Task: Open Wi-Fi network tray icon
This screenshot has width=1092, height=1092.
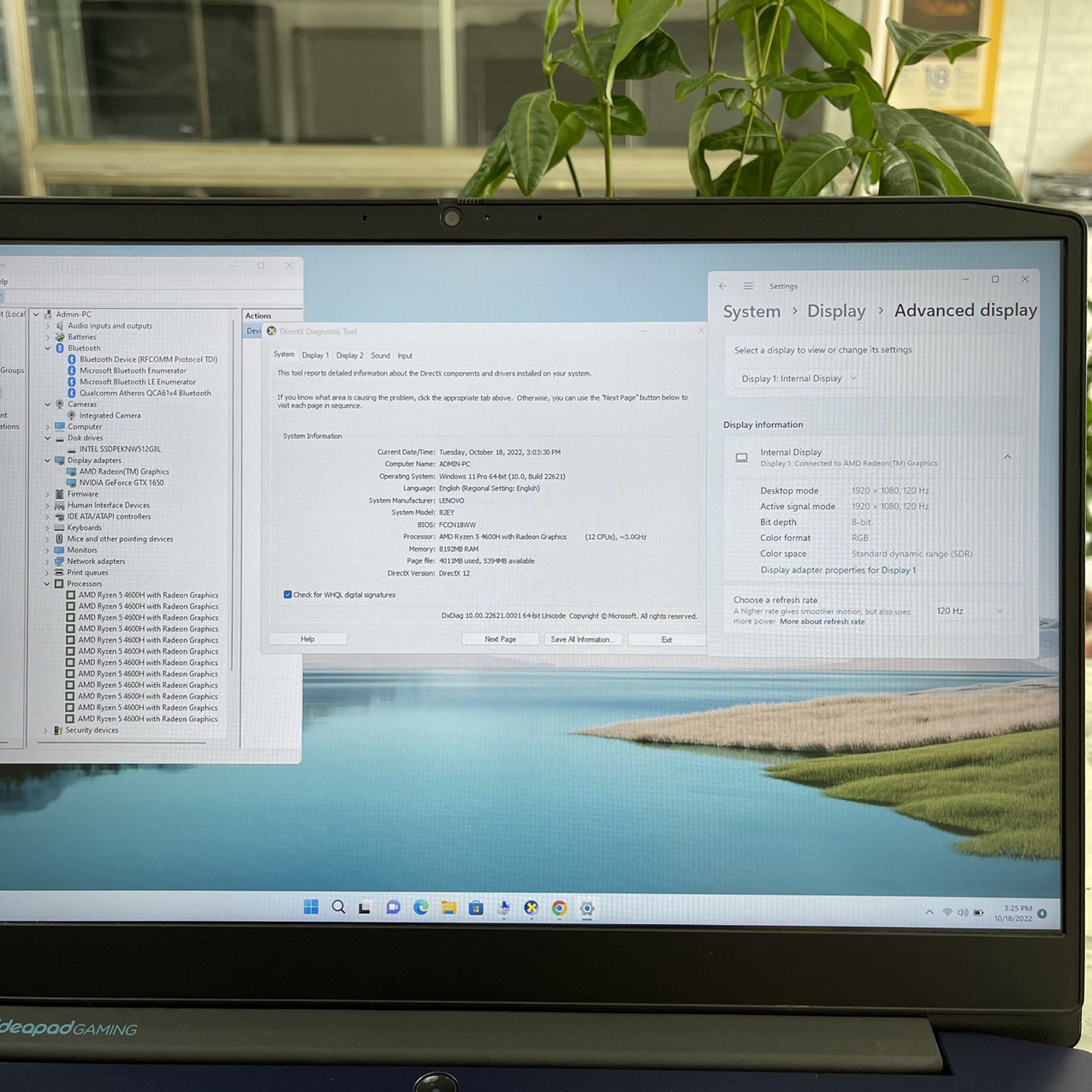Action: tap(947, 912)
